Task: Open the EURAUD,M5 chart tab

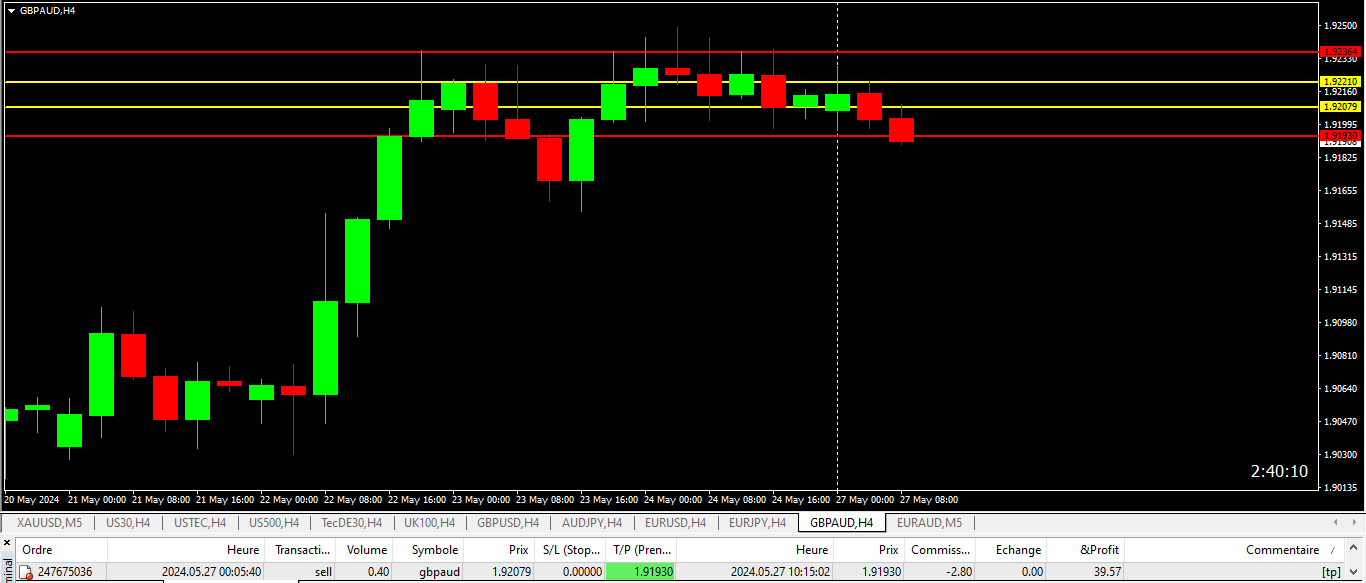Action: pos(929,522)
